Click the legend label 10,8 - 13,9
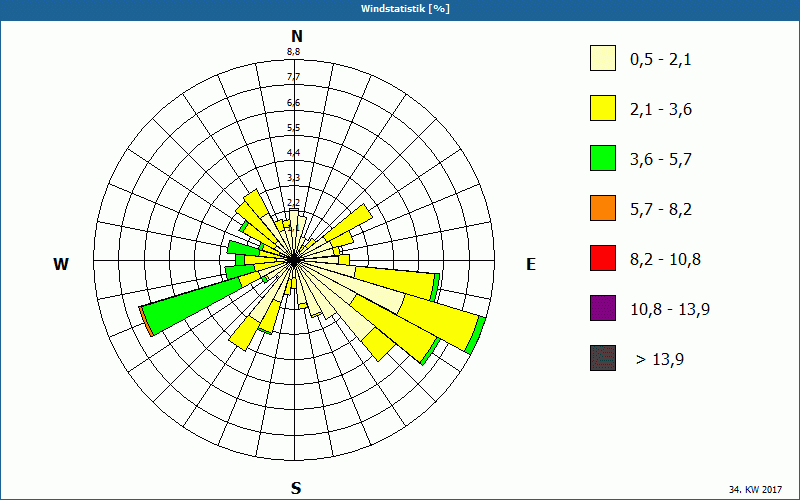The image size is (800, 500). click(x=670, y=310)
